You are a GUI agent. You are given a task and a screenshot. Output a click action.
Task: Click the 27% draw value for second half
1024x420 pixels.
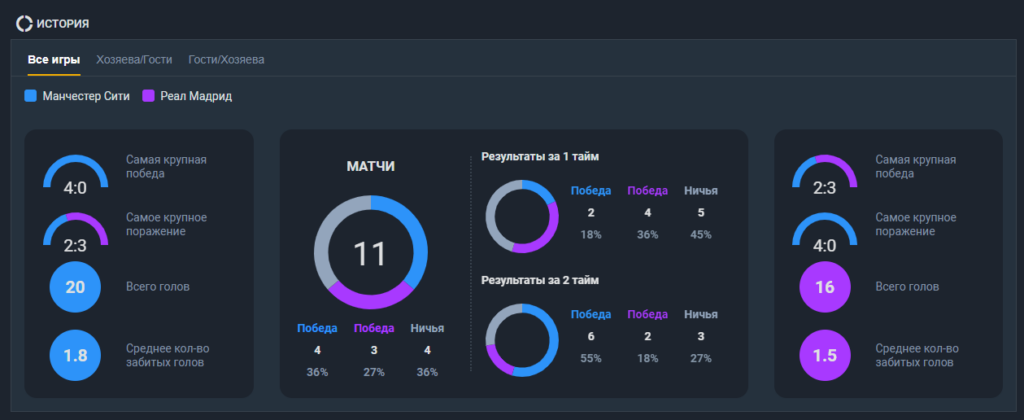pyautogui.click(x=701, y=358)
